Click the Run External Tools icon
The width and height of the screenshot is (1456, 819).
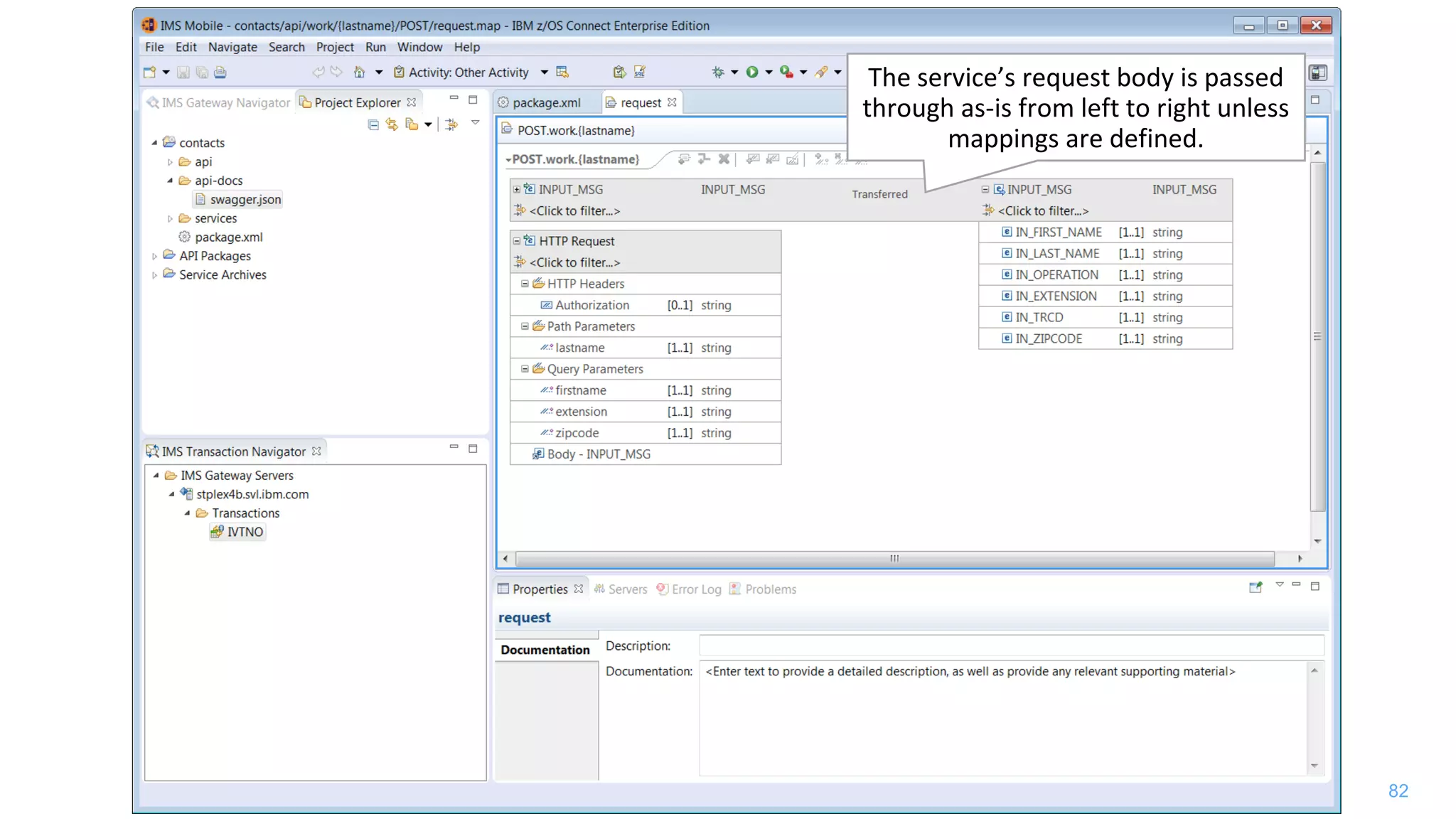pos(786,72)
